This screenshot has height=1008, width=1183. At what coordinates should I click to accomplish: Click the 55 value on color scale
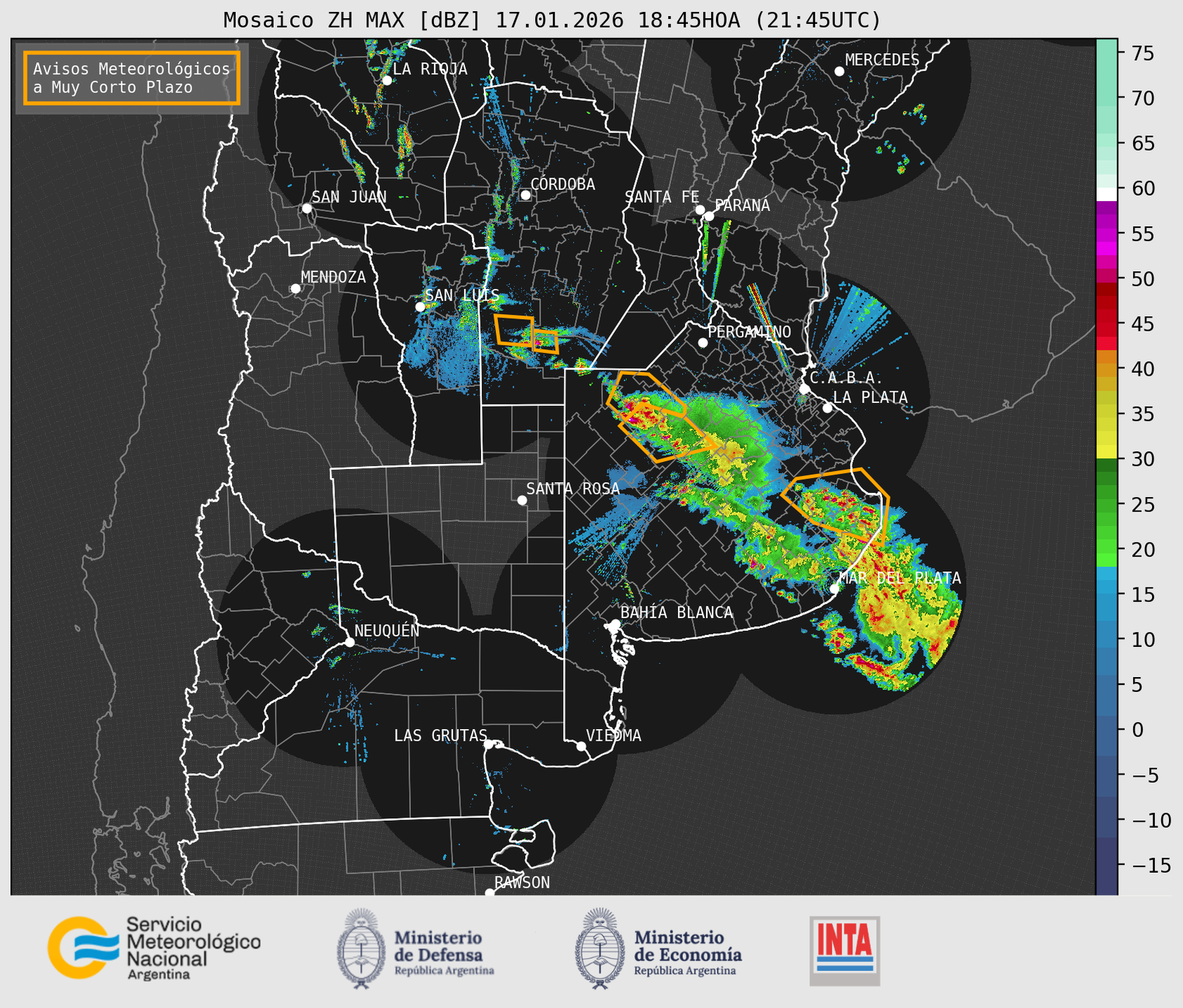(x=1142, y=234)
